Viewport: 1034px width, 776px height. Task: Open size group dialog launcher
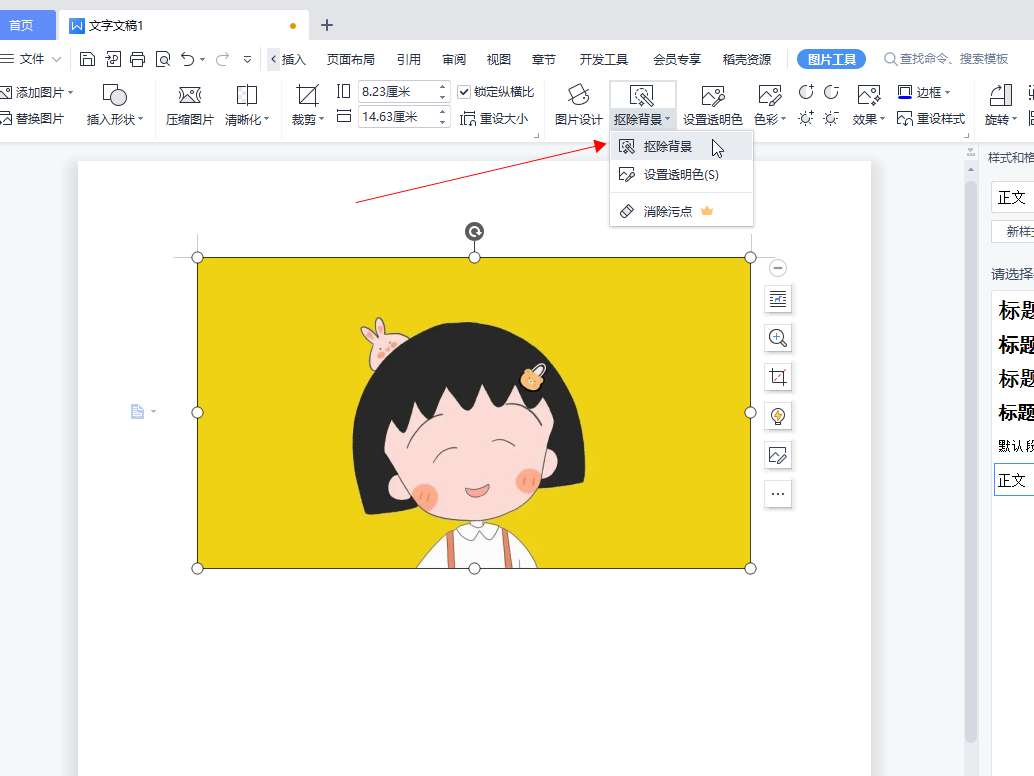[x=536, y=135]
